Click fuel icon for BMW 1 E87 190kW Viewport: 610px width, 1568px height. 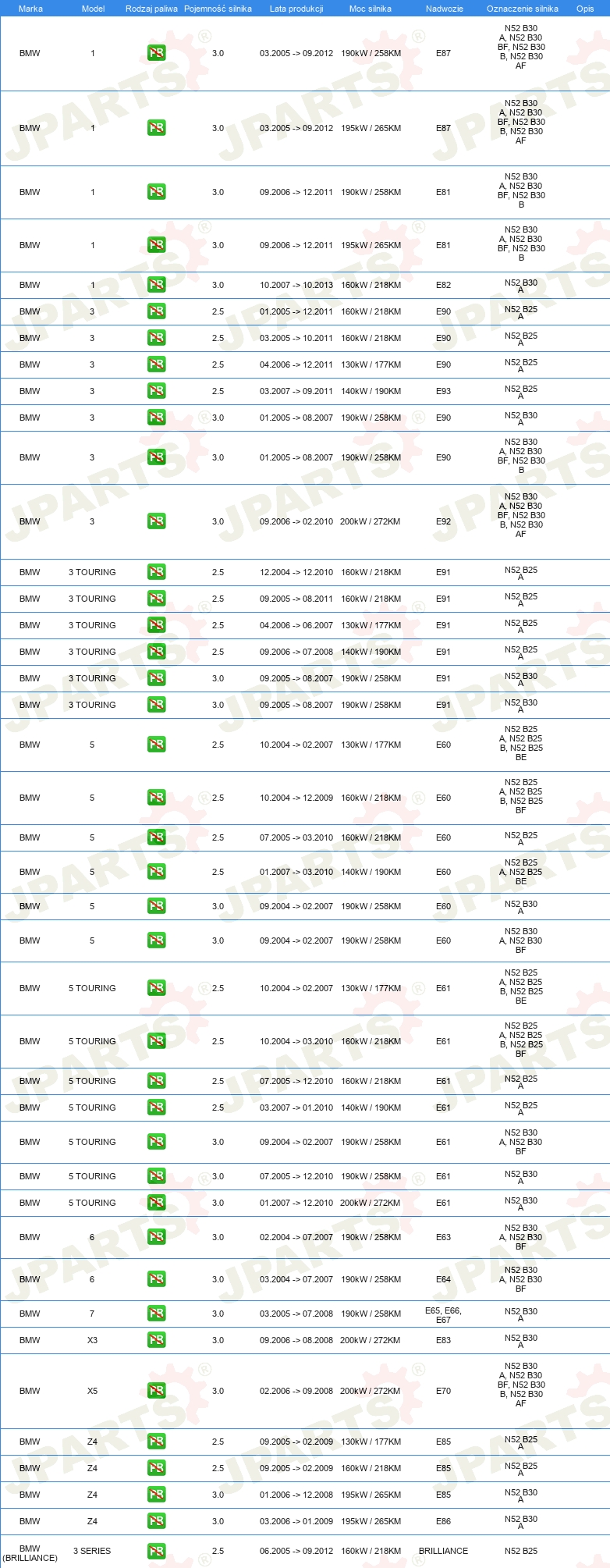coord(156,53)
